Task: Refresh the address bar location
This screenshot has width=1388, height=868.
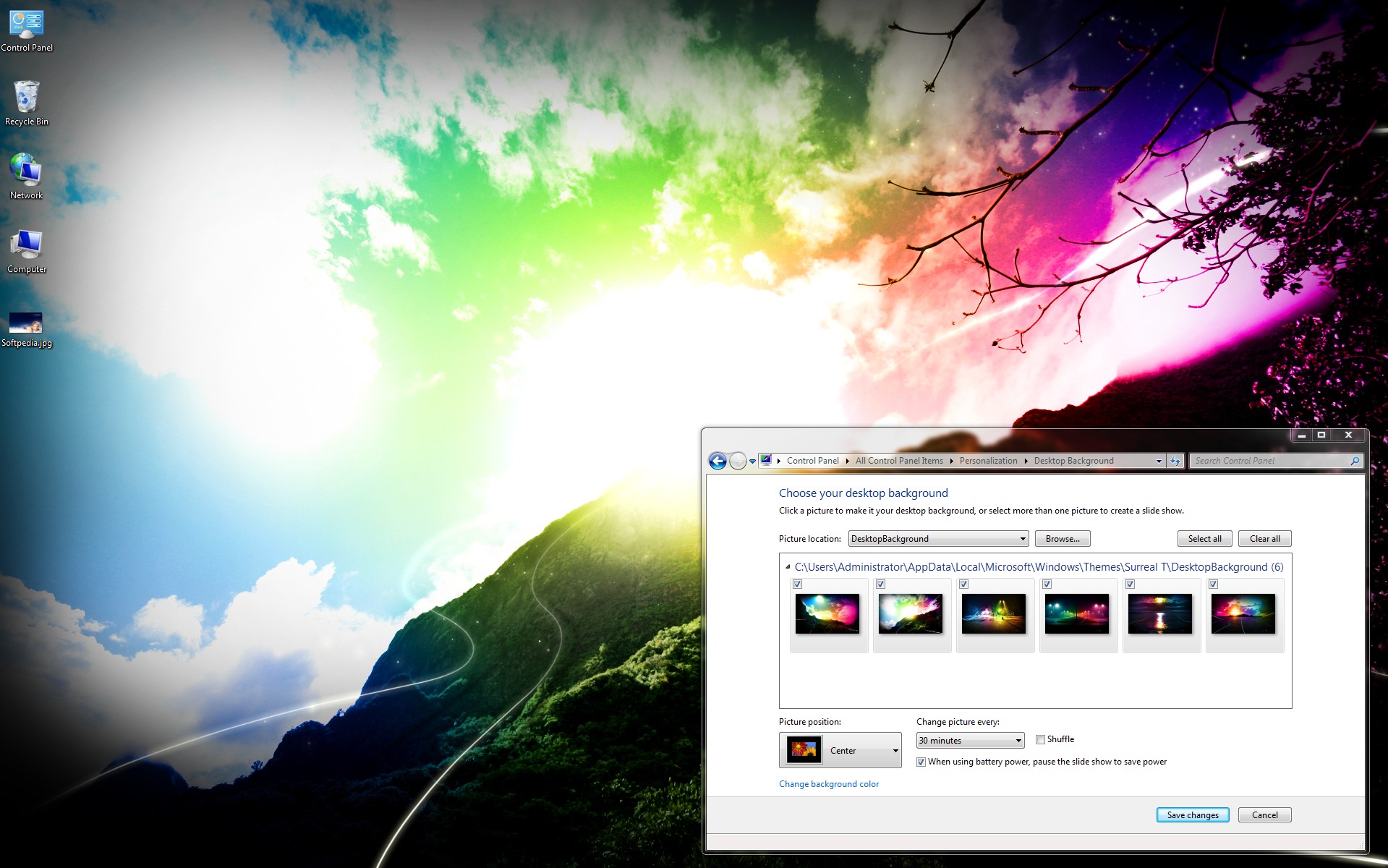Action: click(1175, 461)
